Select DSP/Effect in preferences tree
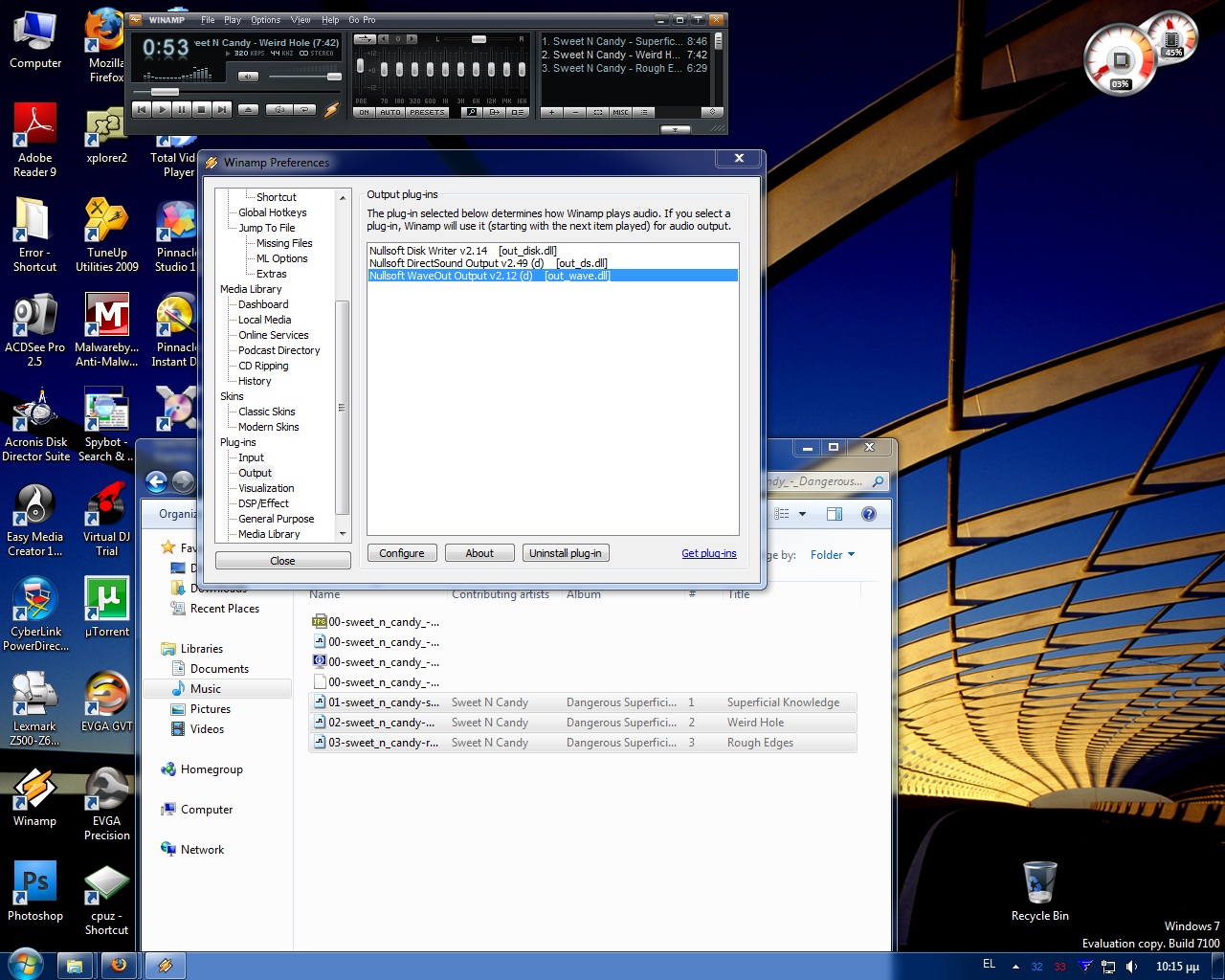 [263, 503]
